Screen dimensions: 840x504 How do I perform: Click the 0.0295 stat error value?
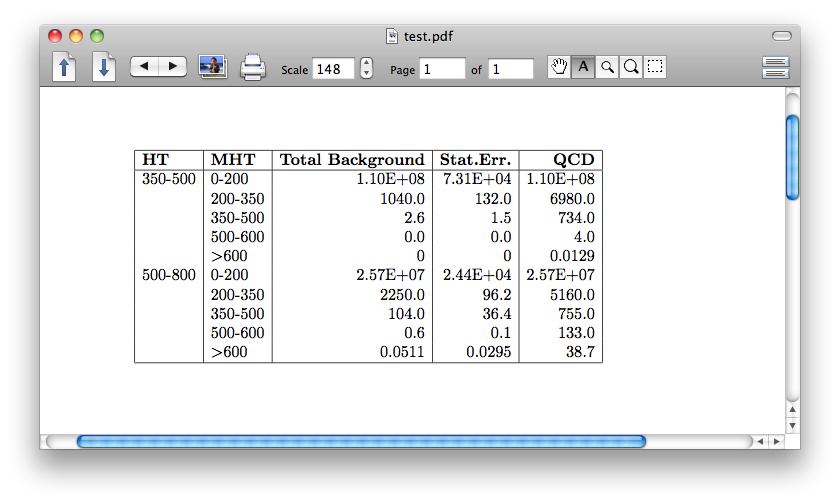pyautogui.click(x=489, y=352)
